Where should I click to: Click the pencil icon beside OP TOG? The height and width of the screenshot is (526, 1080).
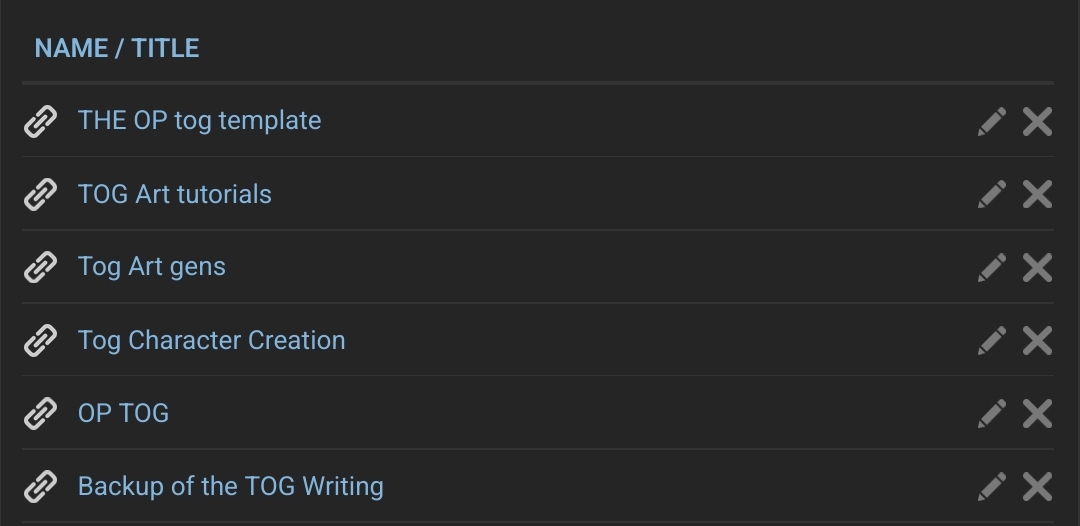click(x=991, y=413)
